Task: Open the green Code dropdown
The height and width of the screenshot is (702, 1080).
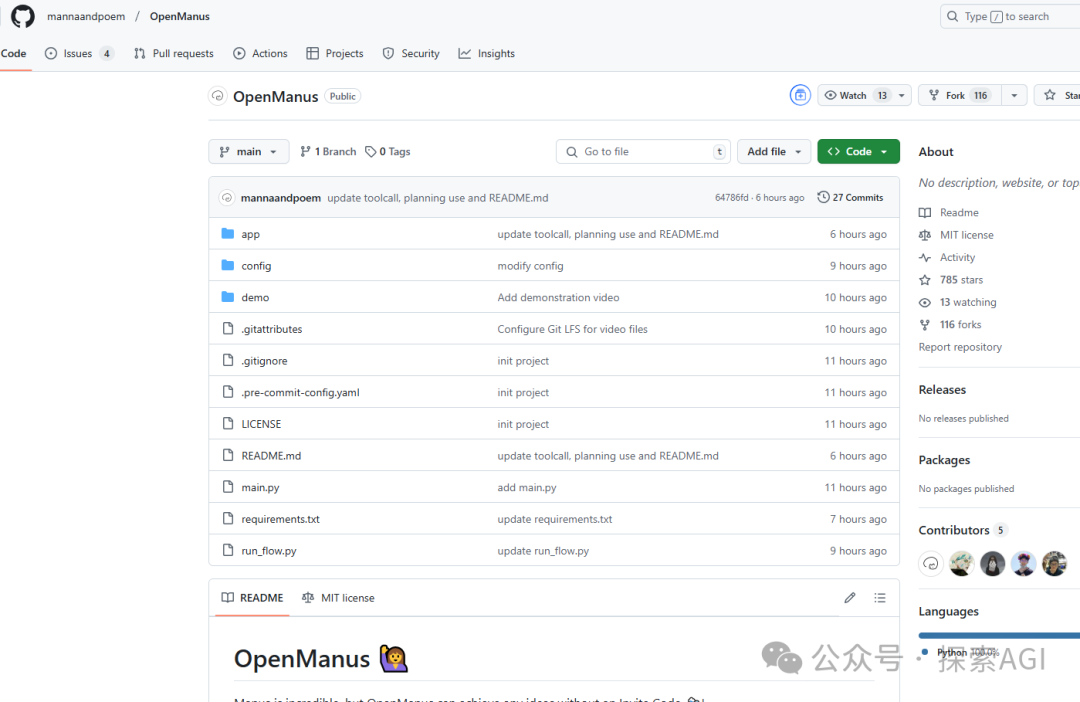Action: point(858,152)
